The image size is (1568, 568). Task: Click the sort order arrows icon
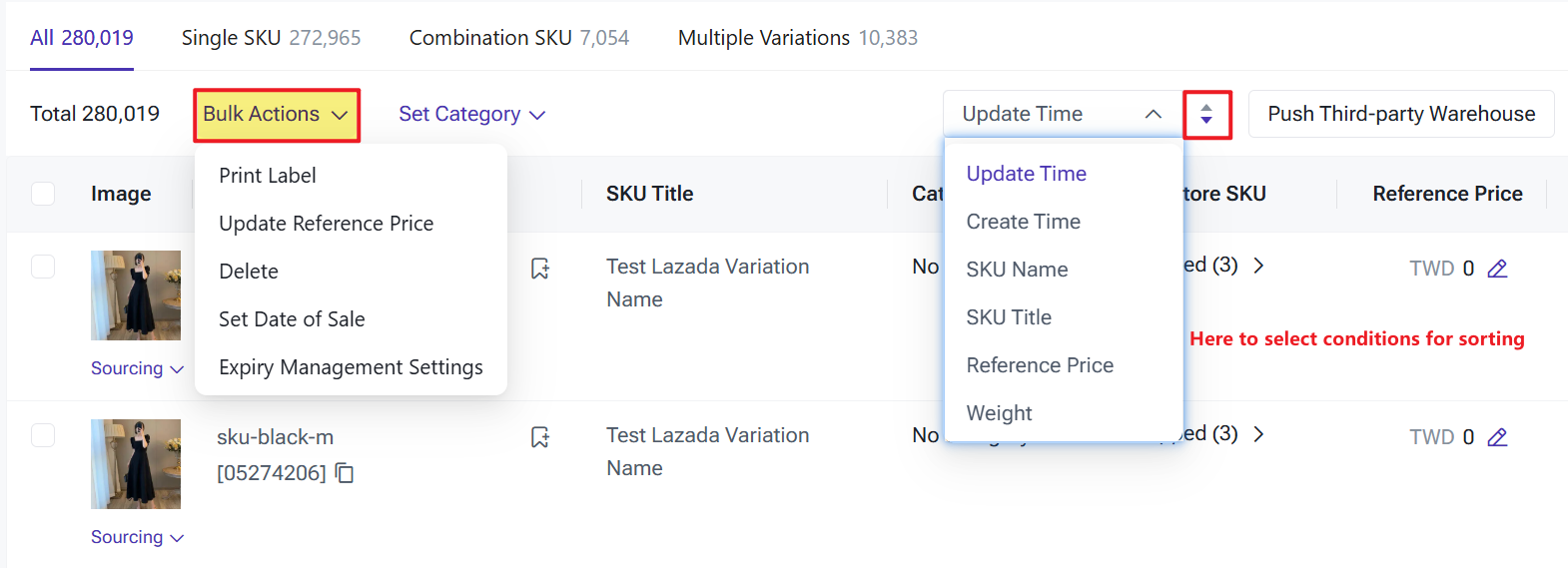[1206, 114]
